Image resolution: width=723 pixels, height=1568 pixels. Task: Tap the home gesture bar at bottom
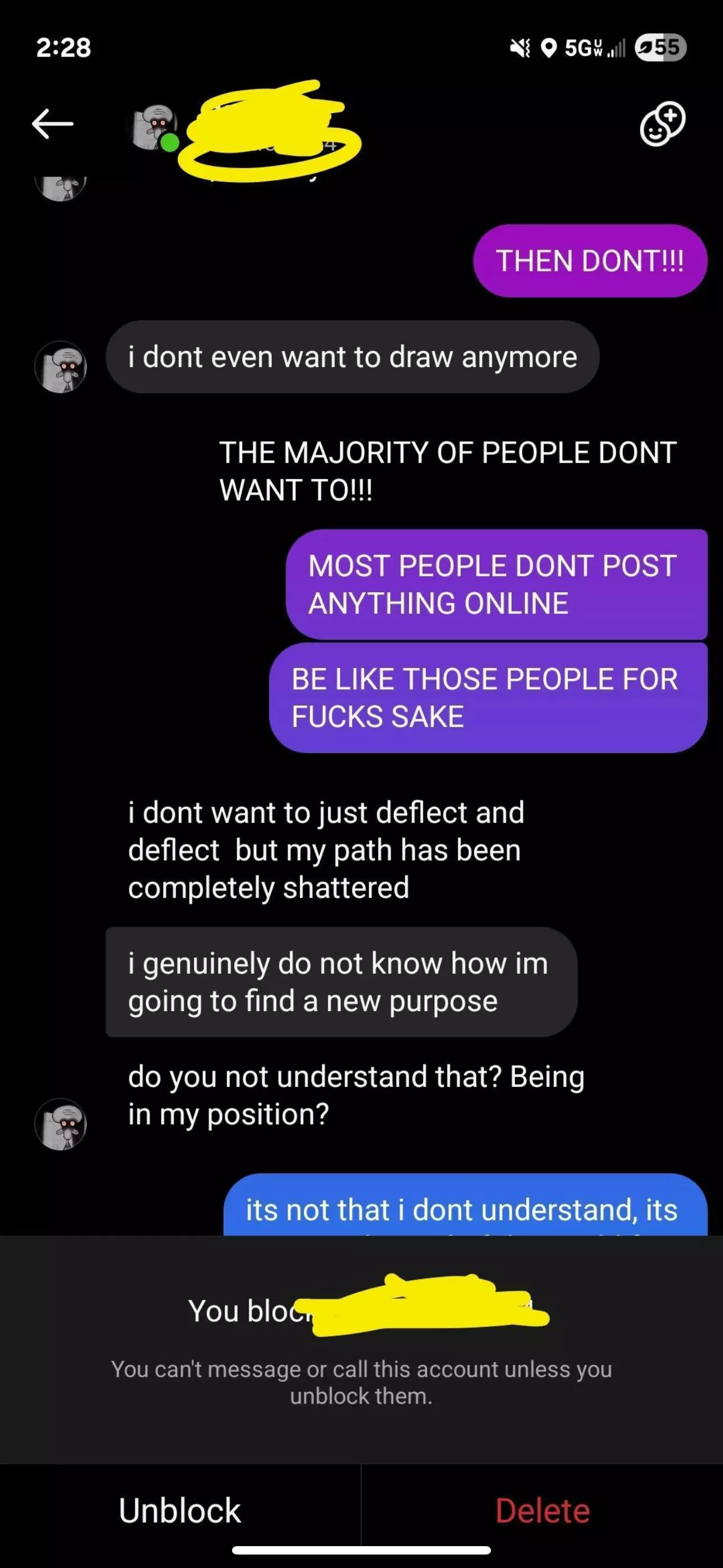(x=361, y=1549)
